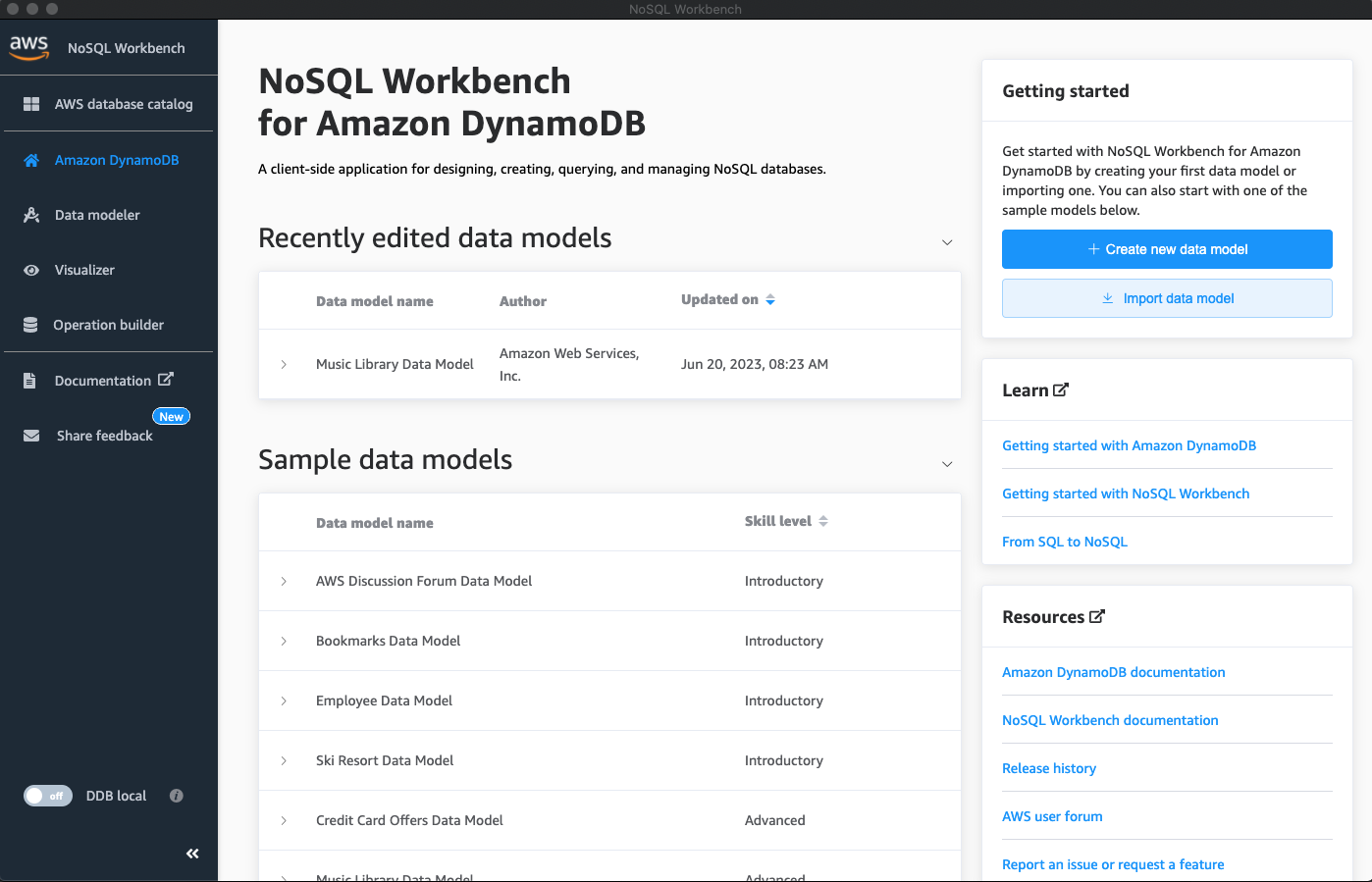Viewport: 1372px width, 882px height.
Task: Click Create new data model button
Action: point(1167,249)
